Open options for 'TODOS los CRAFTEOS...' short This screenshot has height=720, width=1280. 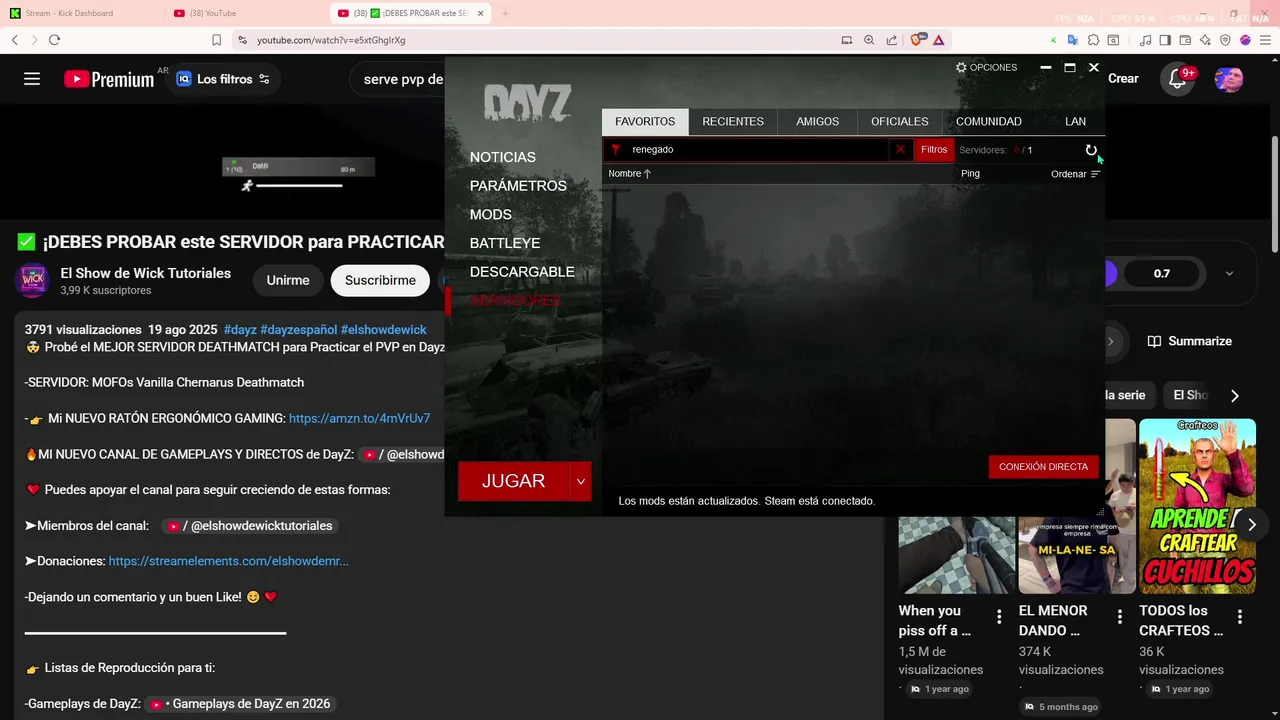1240,617
